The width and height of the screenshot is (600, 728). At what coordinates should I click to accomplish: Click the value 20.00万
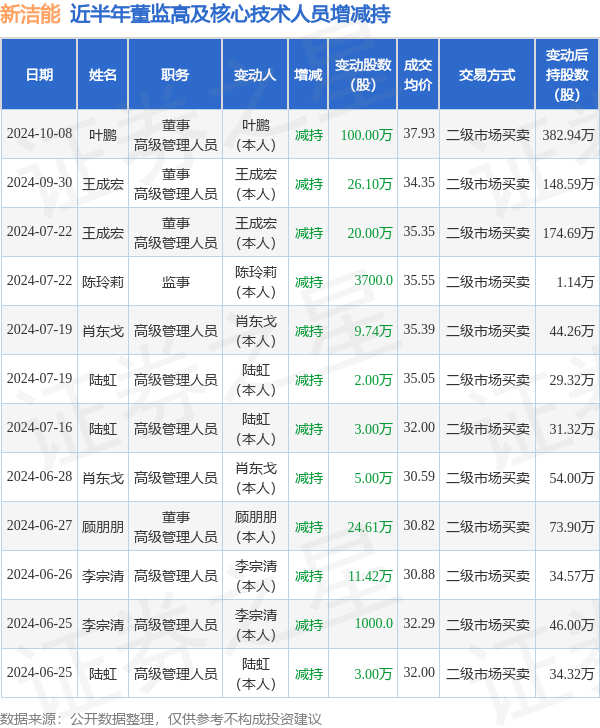click(370, 233)
